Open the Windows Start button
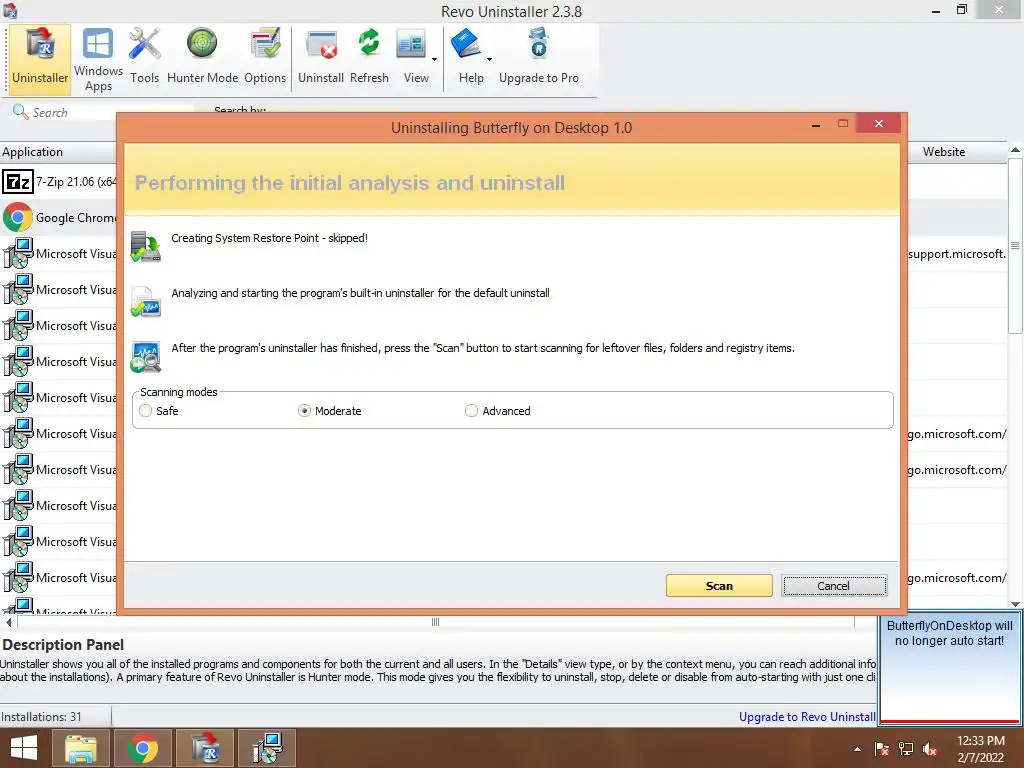 [24, 748]
